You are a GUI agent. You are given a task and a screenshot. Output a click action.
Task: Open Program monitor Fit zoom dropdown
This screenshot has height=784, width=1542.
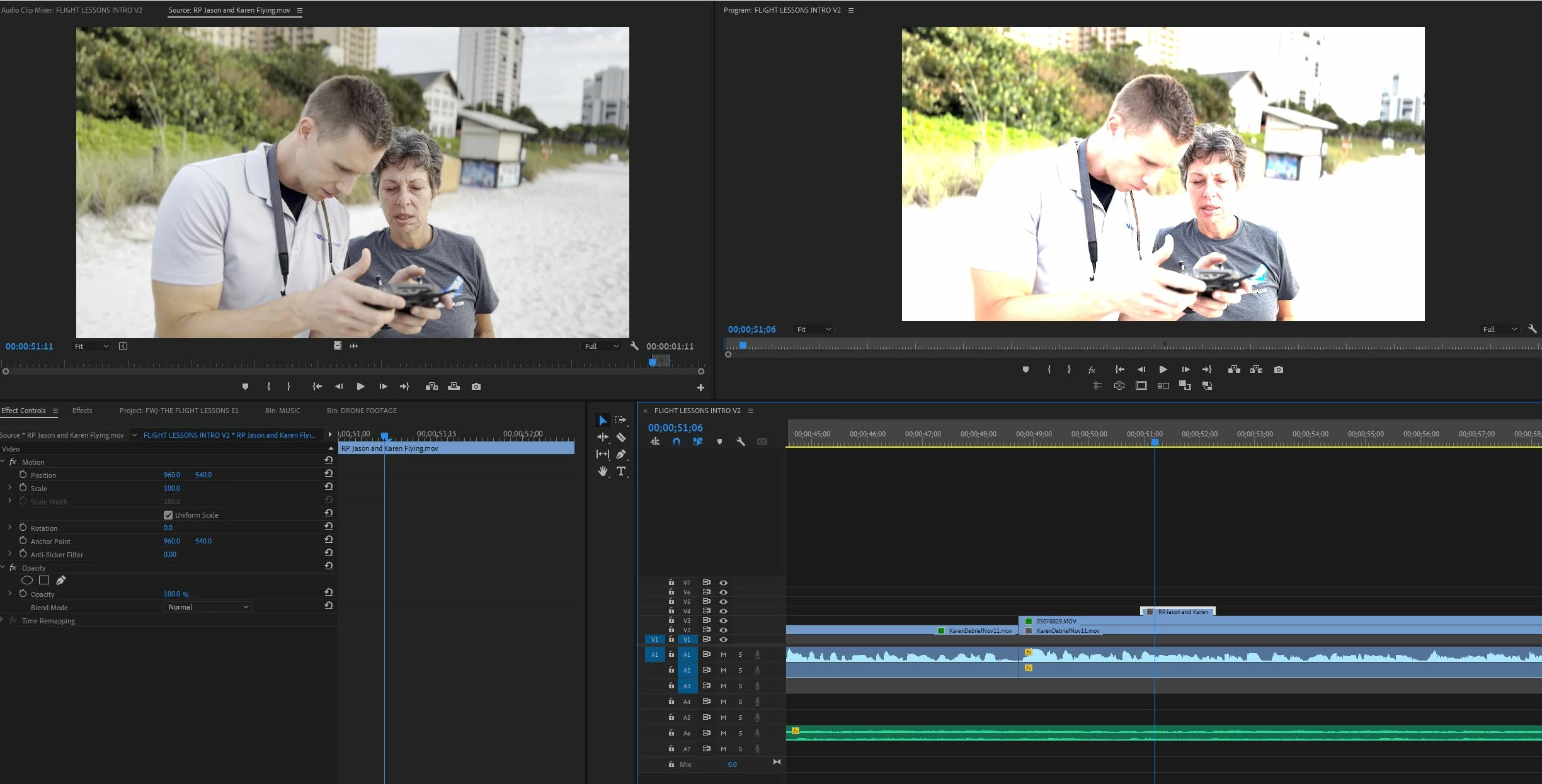click(x=813, y=329)
